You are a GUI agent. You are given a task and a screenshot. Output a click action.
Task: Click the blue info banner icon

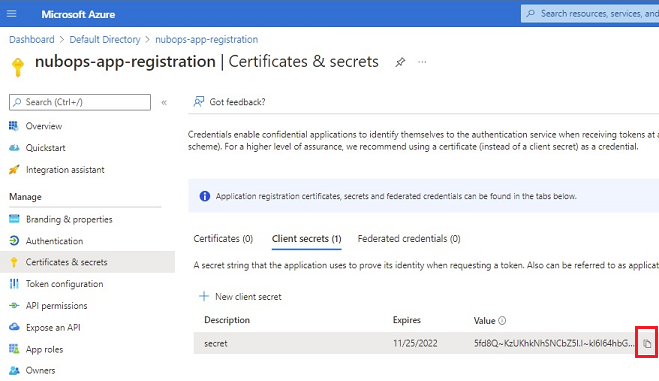(205, 196)
